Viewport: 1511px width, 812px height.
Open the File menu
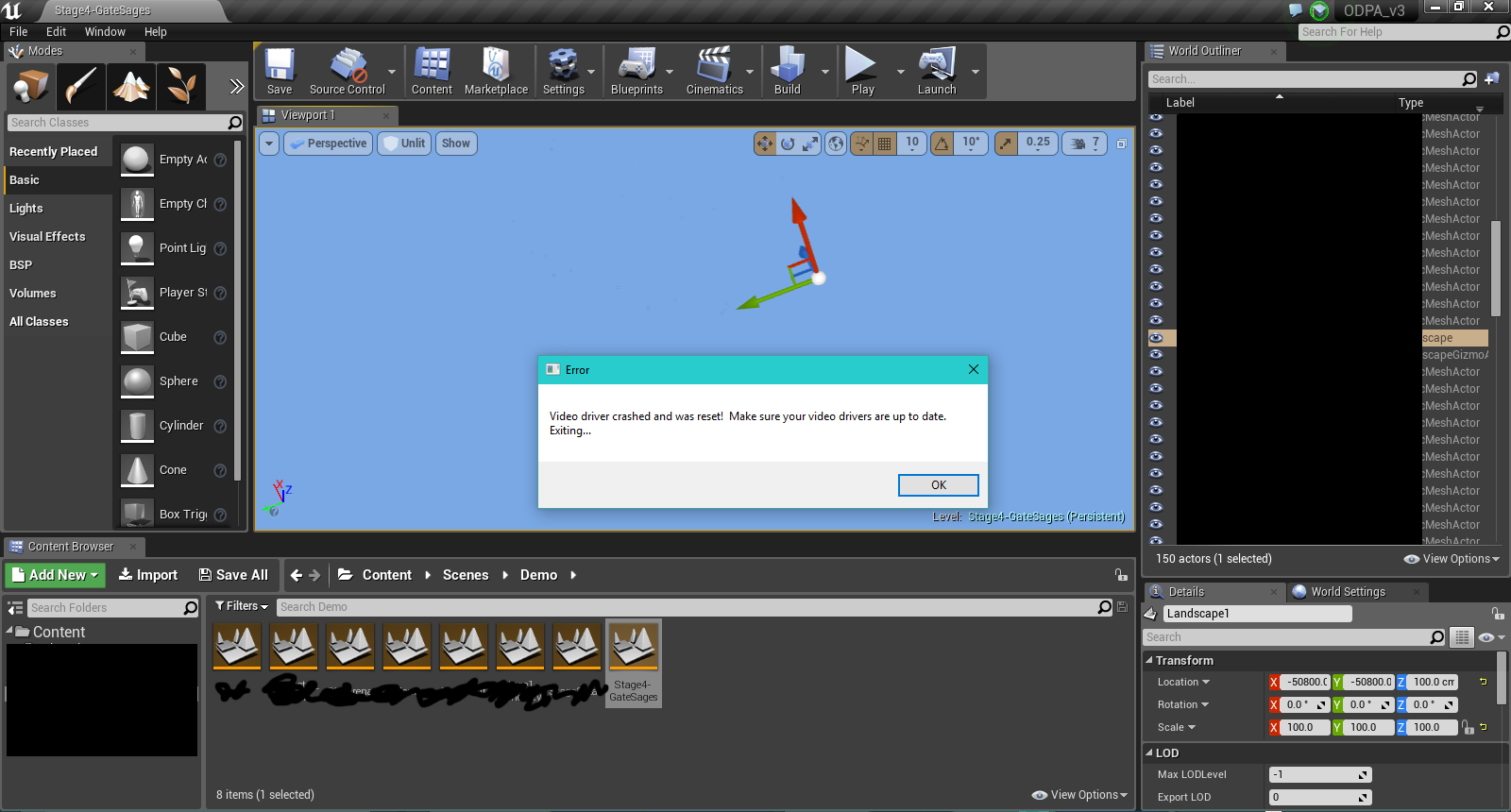18,31
